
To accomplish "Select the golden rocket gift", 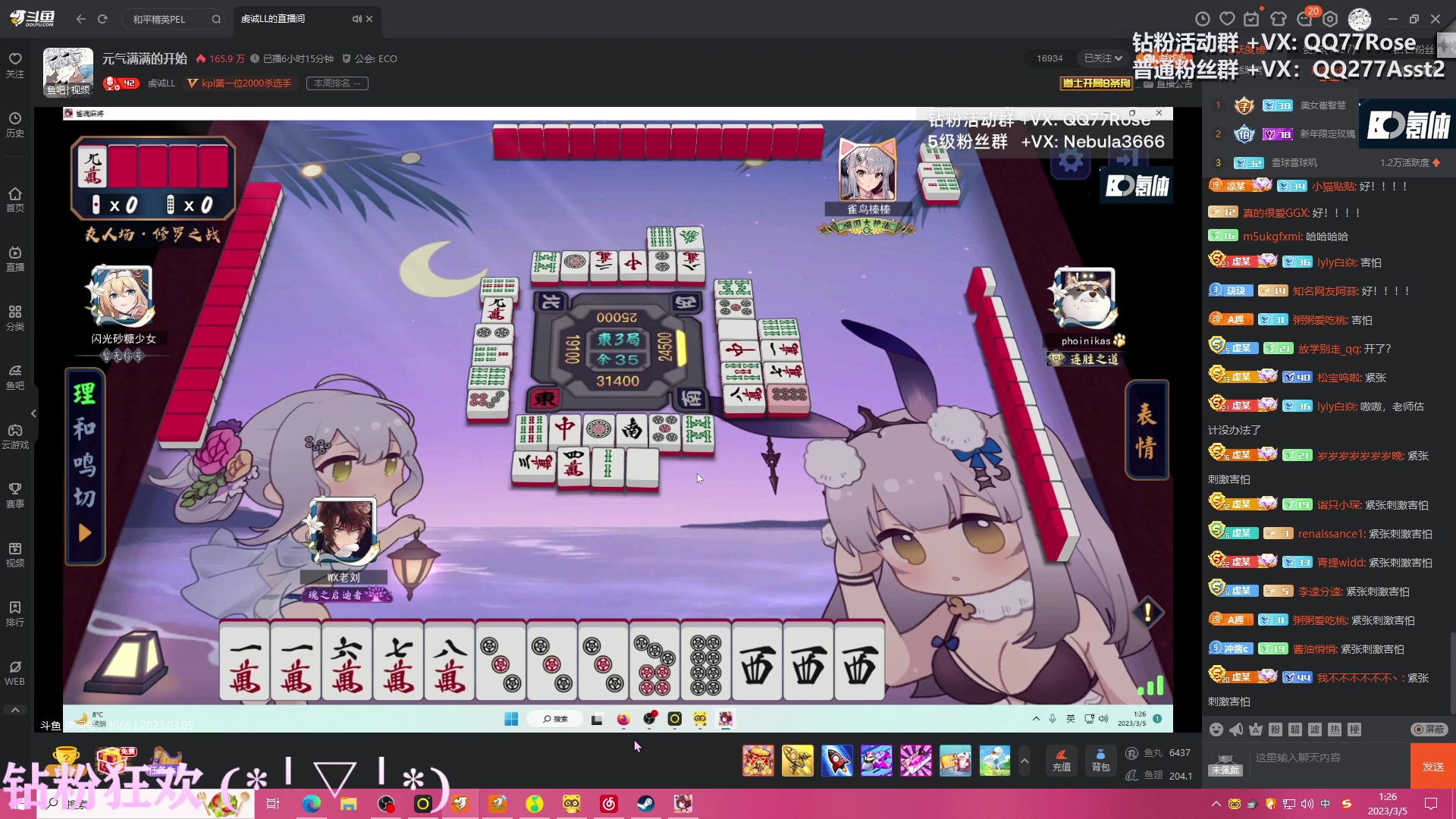I will coord(798,761).
